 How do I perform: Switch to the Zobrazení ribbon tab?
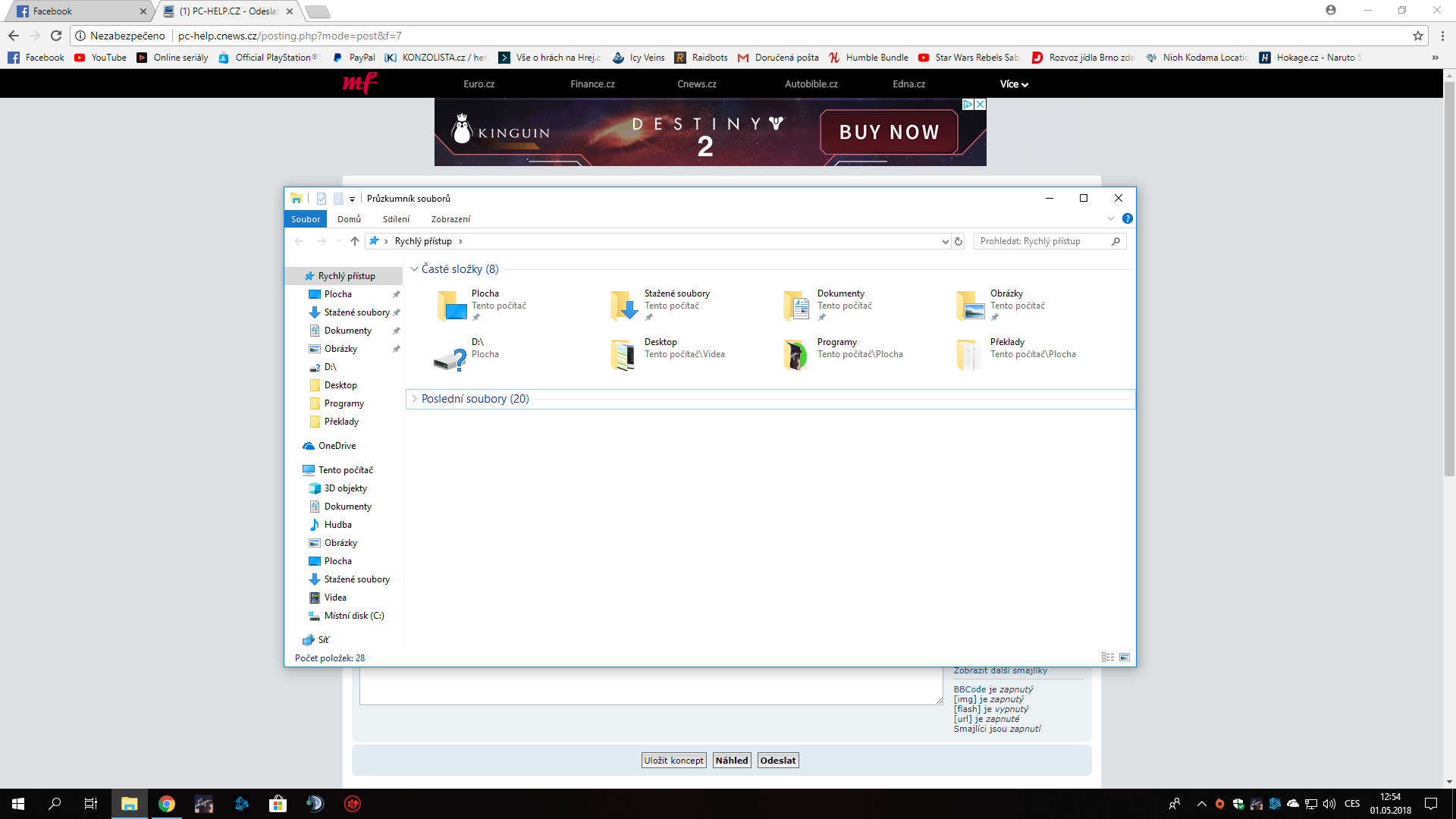(x=450, y=219)
